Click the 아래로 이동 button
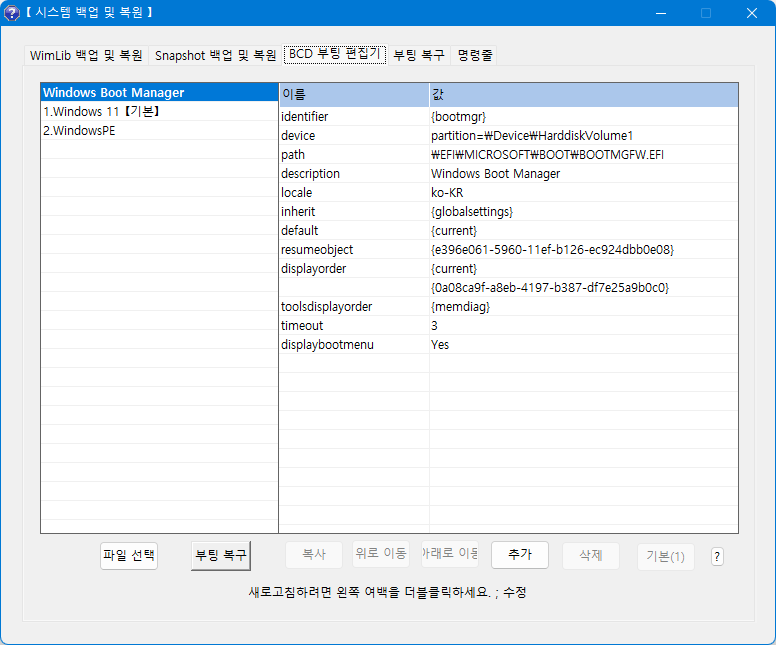776x645 pixels. pos(450,553)
